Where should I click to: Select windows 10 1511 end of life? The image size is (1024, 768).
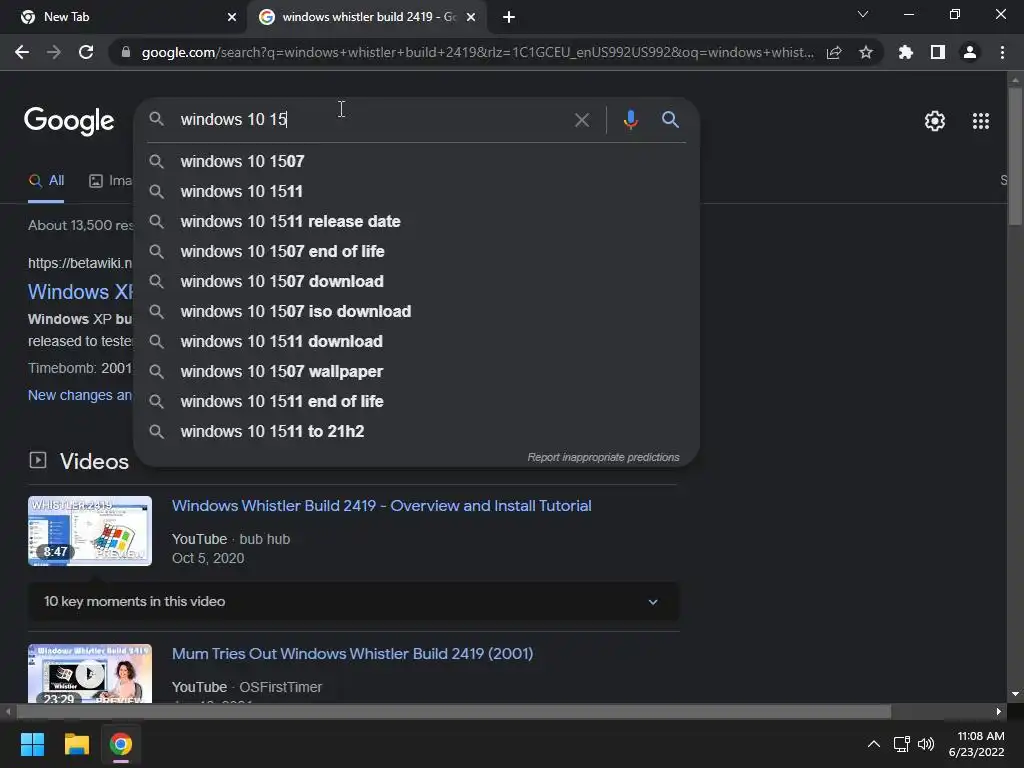tap(416, 402)
